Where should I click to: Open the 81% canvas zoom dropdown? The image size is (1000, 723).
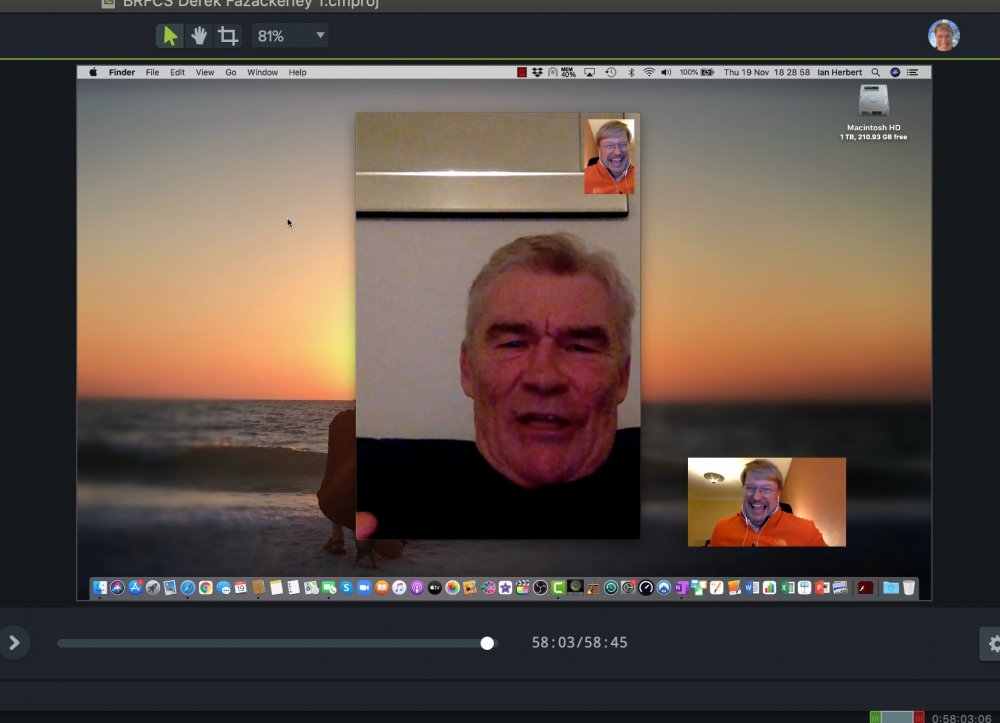tap(291, 36)
